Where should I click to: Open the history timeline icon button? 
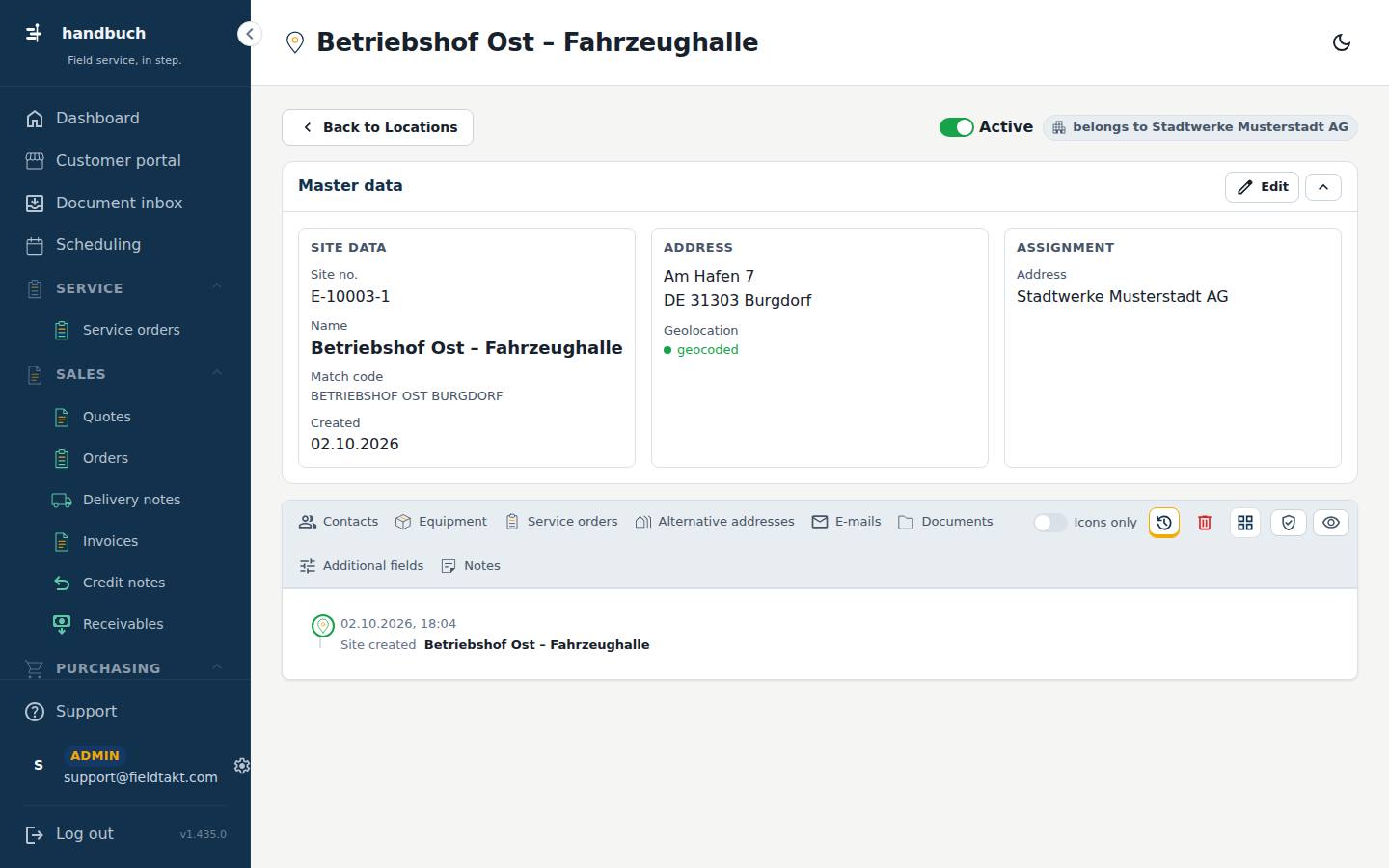[x=1164, y=522]
